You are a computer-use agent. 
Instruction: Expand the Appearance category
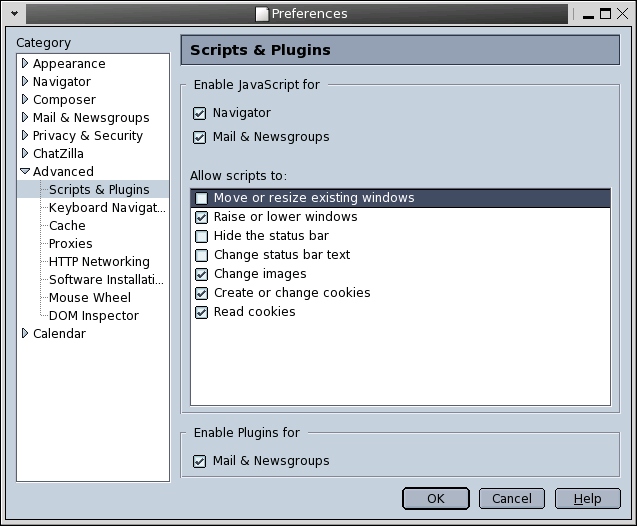(x=25, y=64)
